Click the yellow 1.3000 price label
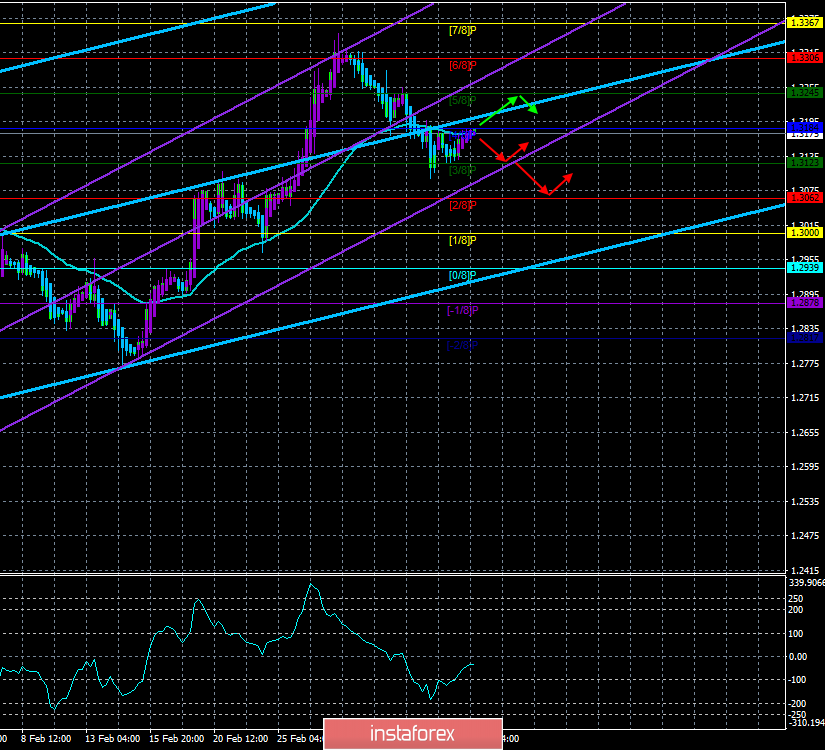 click(x=804, y=233)
